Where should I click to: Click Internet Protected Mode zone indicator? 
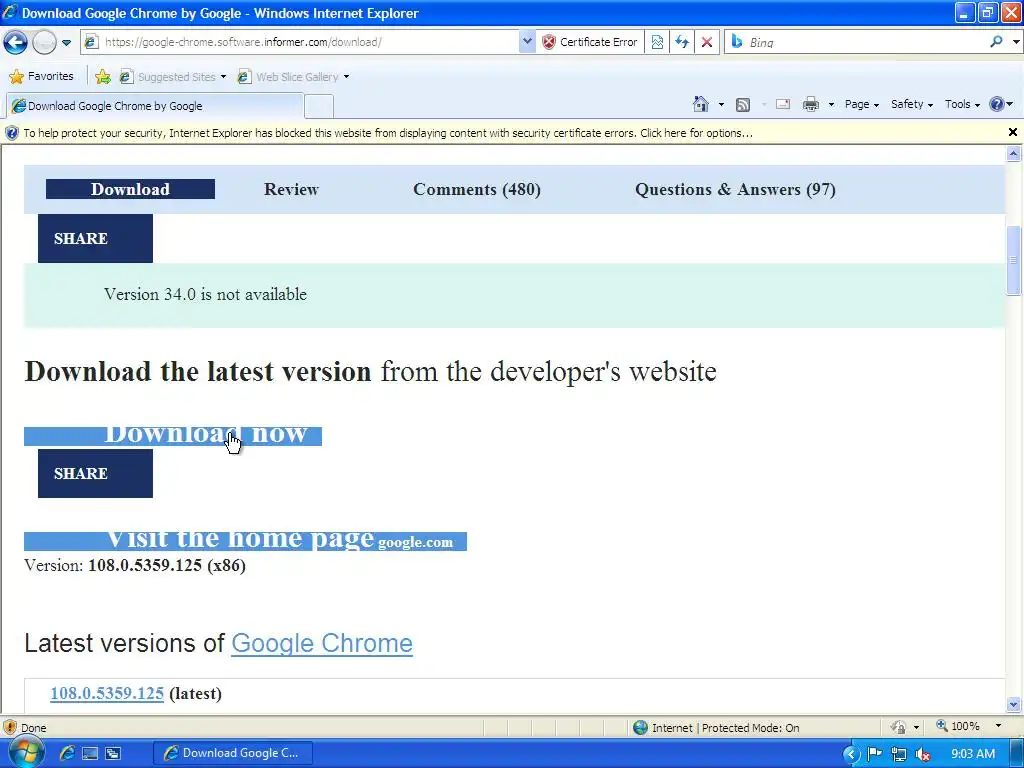coord(716,728)
